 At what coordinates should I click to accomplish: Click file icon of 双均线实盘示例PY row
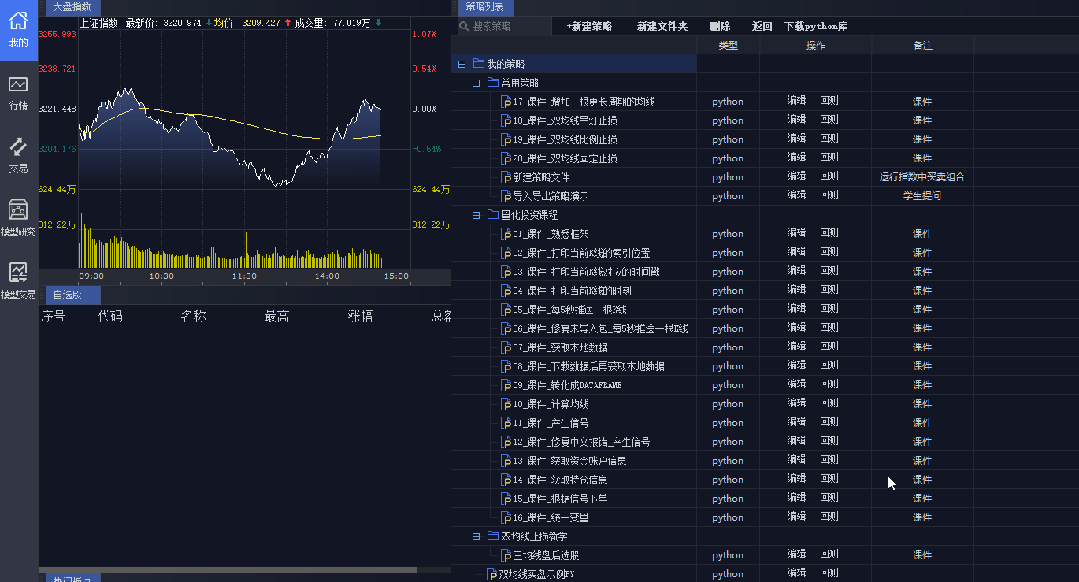(492, 574)
